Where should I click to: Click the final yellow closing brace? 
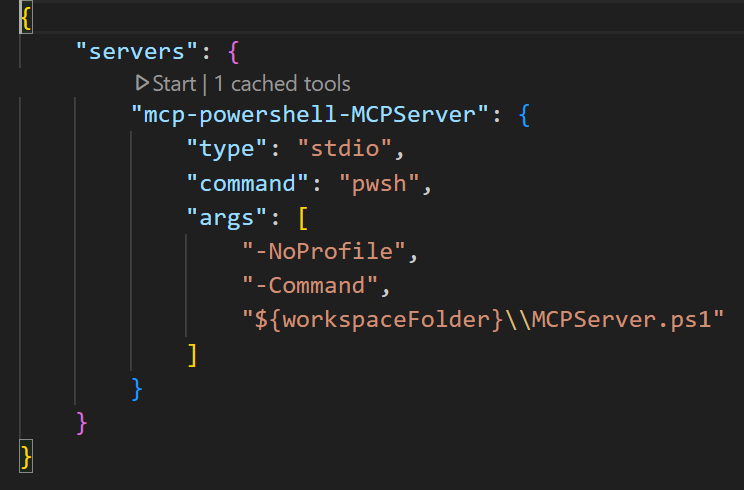(x=26, y=457)
